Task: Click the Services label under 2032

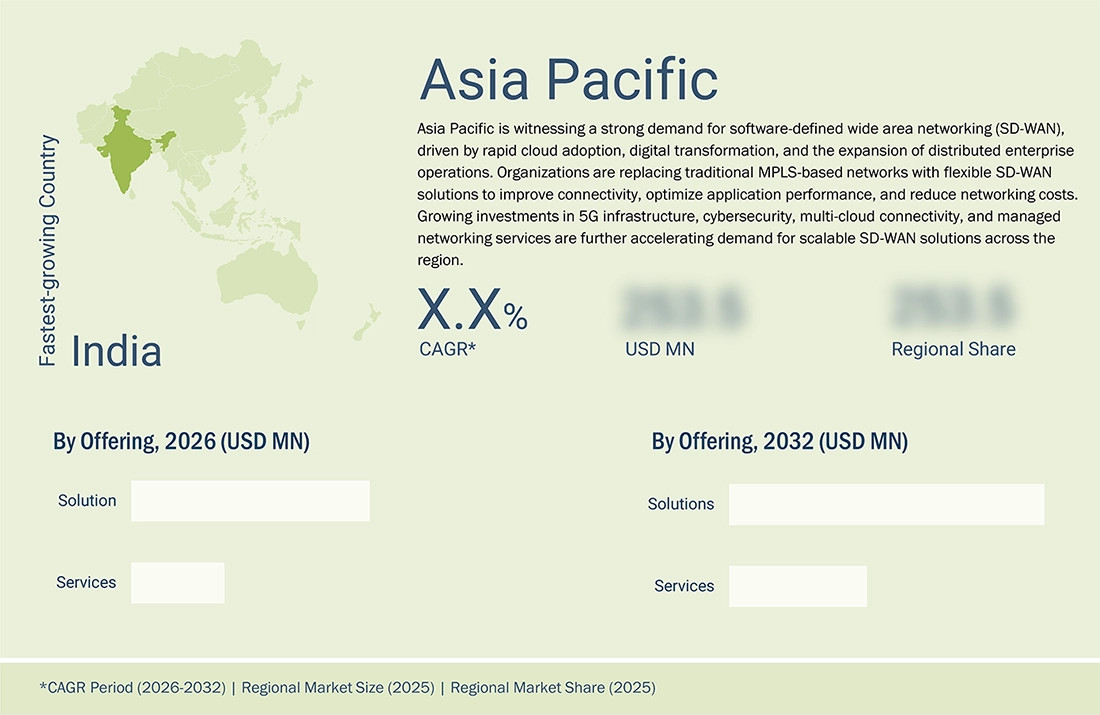Action: point(684,586)
